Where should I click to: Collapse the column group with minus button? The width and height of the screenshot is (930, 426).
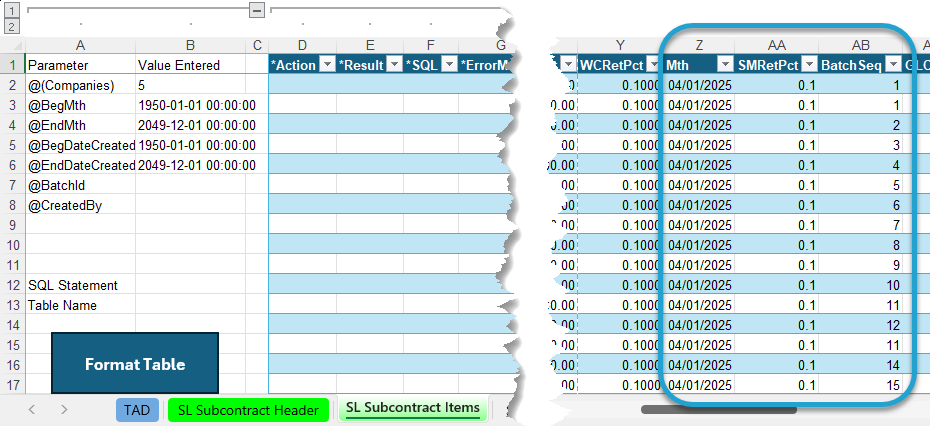click(257, 10)
